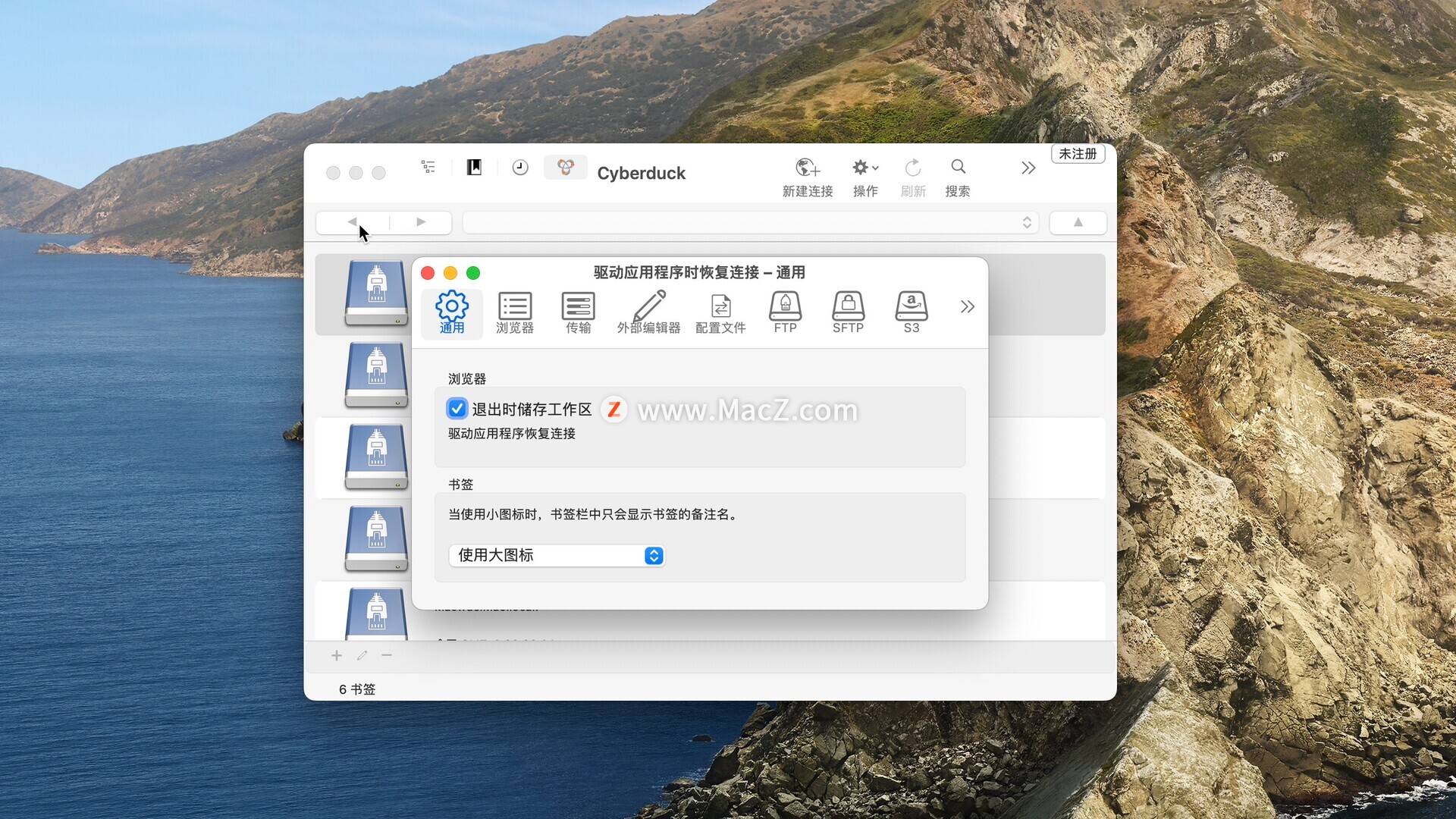This screenshot has height=819, width=1456.
Task: Switch to Bonjour view icon
Action: tap(566, 168)
